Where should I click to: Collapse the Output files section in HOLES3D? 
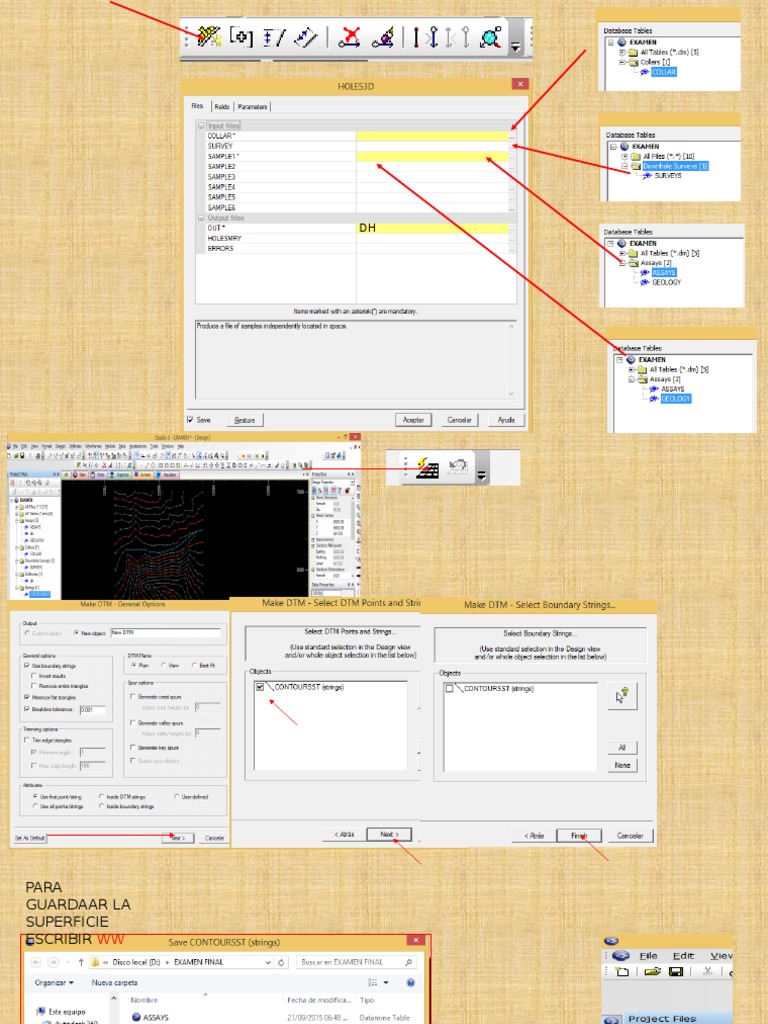coord(202,217)
